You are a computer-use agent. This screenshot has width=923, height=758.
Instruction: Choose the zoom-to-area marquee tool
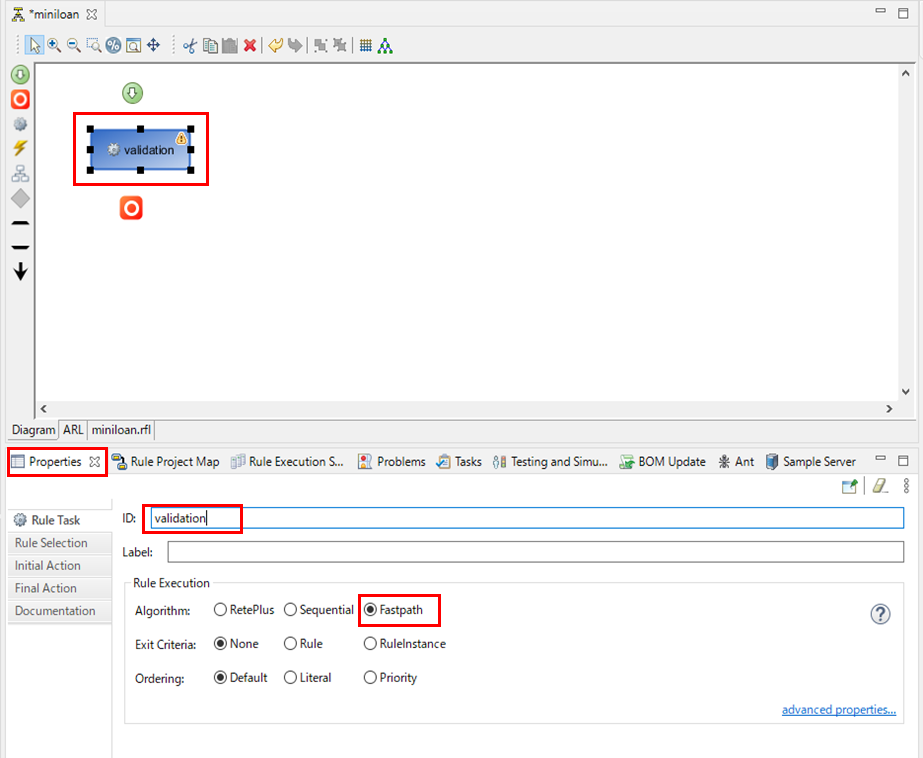point(94,45)
